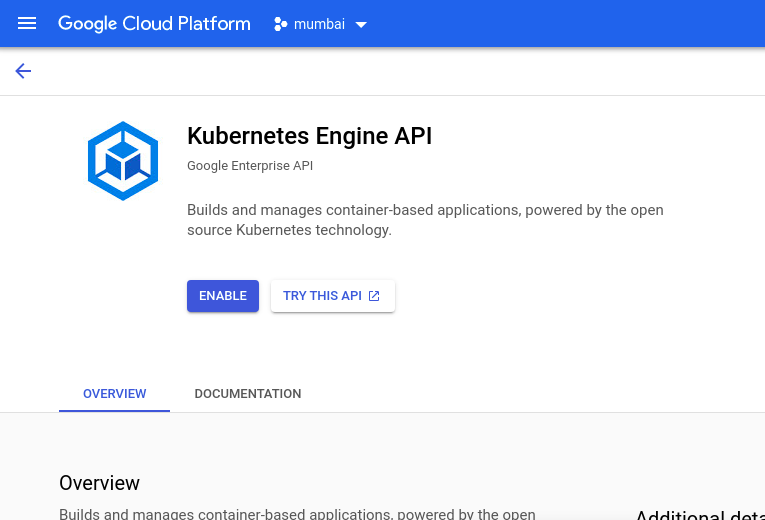This screenshot has width=765, height=520.
Task: Go back using the left arrow
Action: 23,71
